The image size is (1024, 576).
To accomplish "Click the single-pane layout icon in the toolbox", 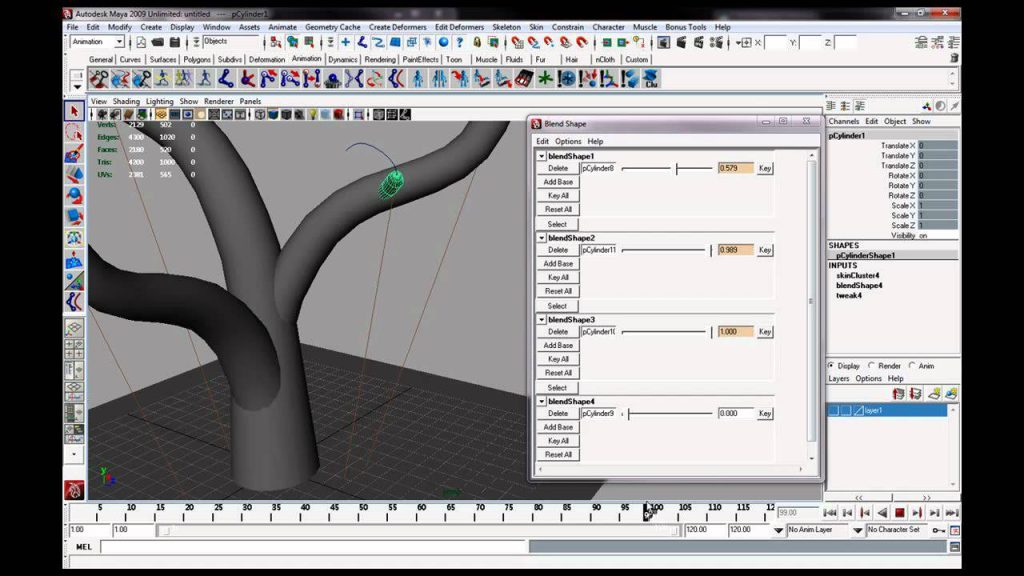I will (74, 328).
